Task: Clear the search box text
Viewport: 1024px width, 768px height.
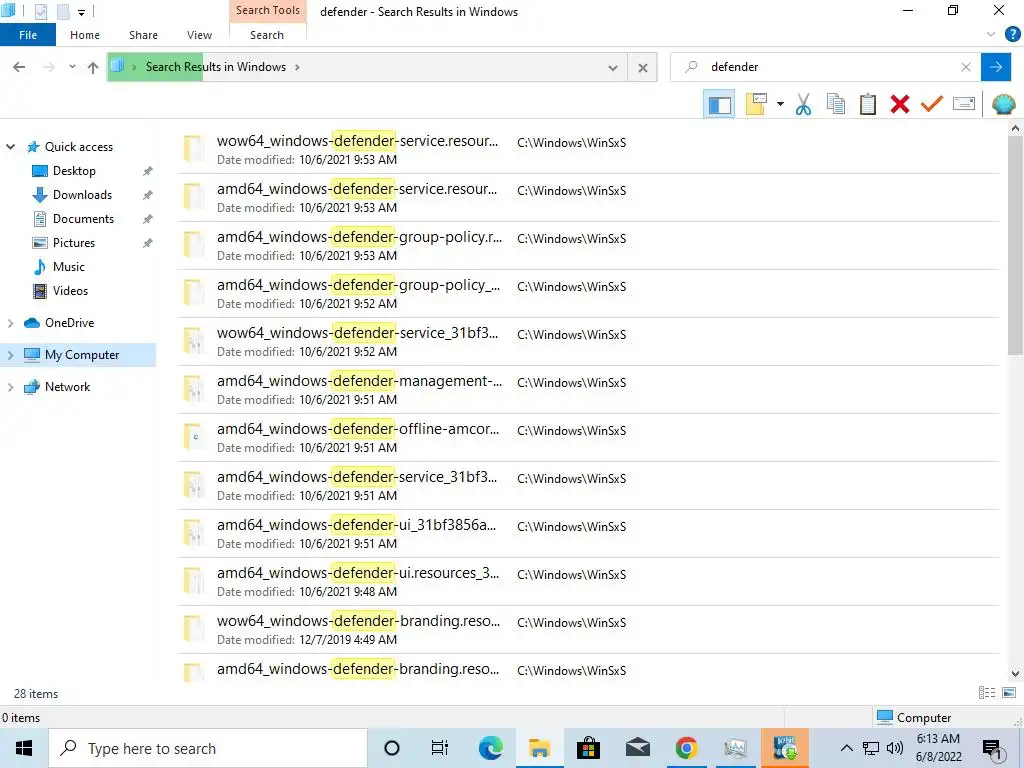Action: tap(966, 67)
